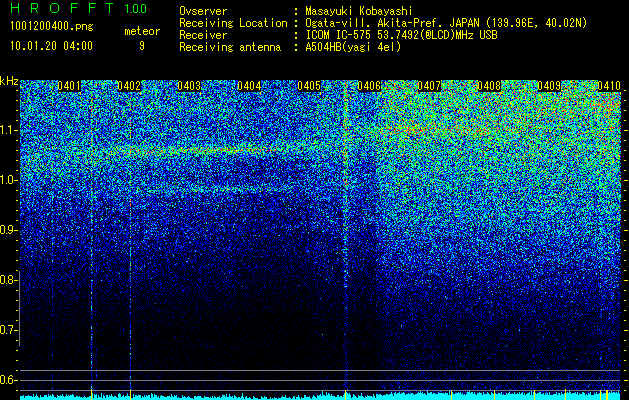629x400 pixels.
Task: Click the 0408 time marker
Action: pos(489,86)
